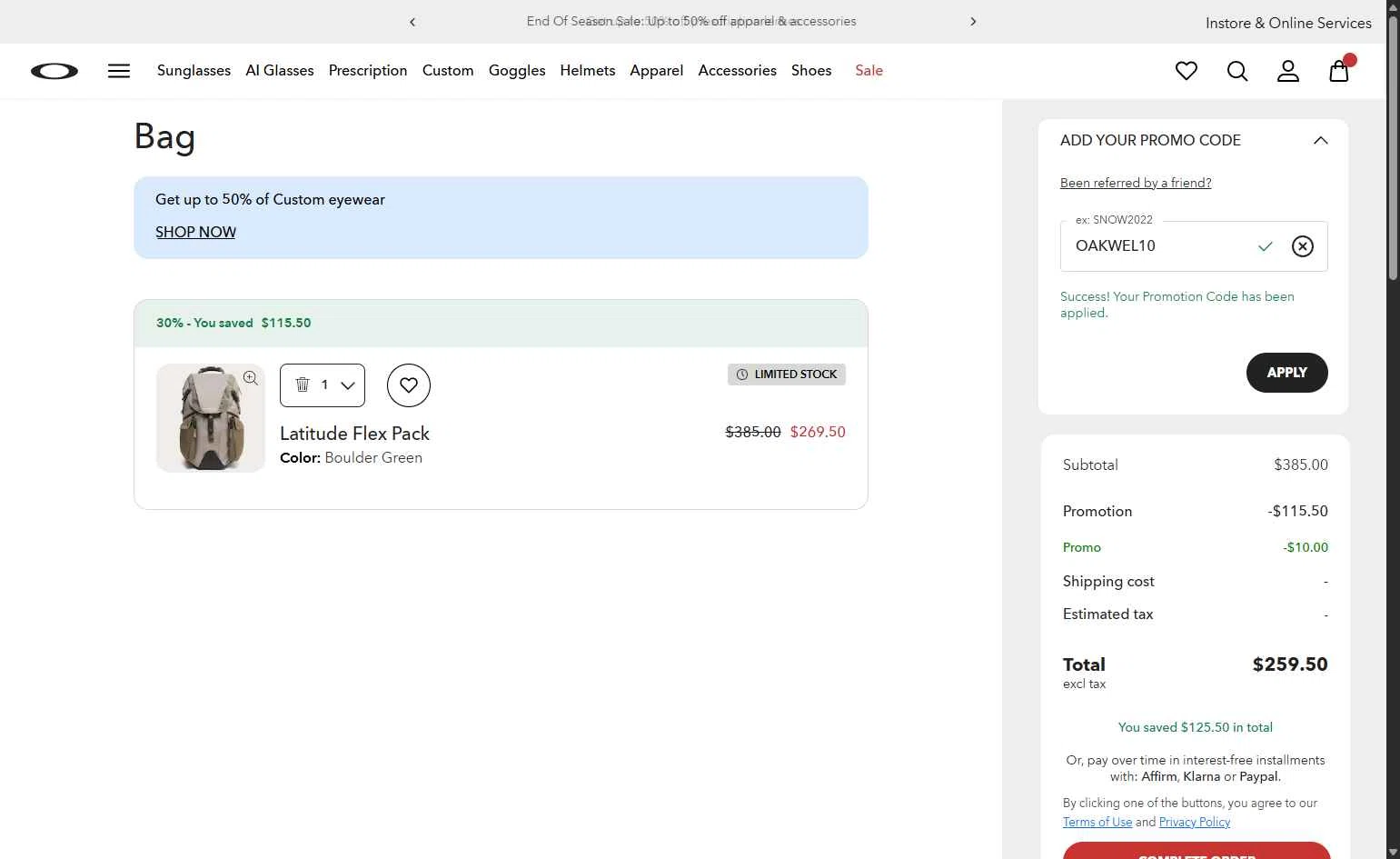This screenshot has width=1400, height=859.
Task: Click the Estimated tax label
Action: (x=1108, y=614)
